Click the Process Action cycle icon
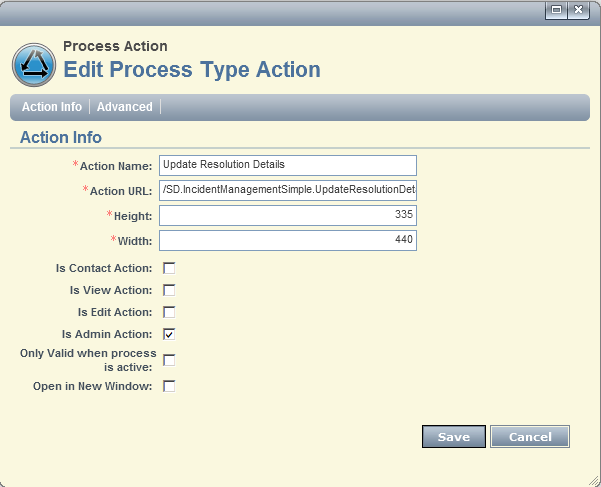 34,65
